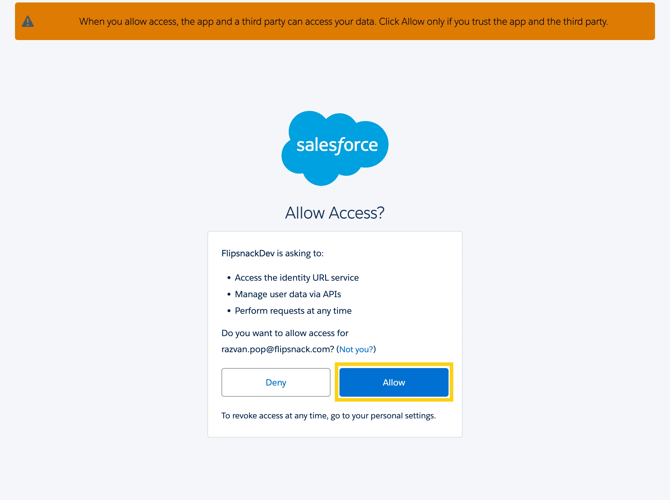The image size is (670, 500).
Task: Select "Access the identity URL service" permission
Action: pos(296,278)
